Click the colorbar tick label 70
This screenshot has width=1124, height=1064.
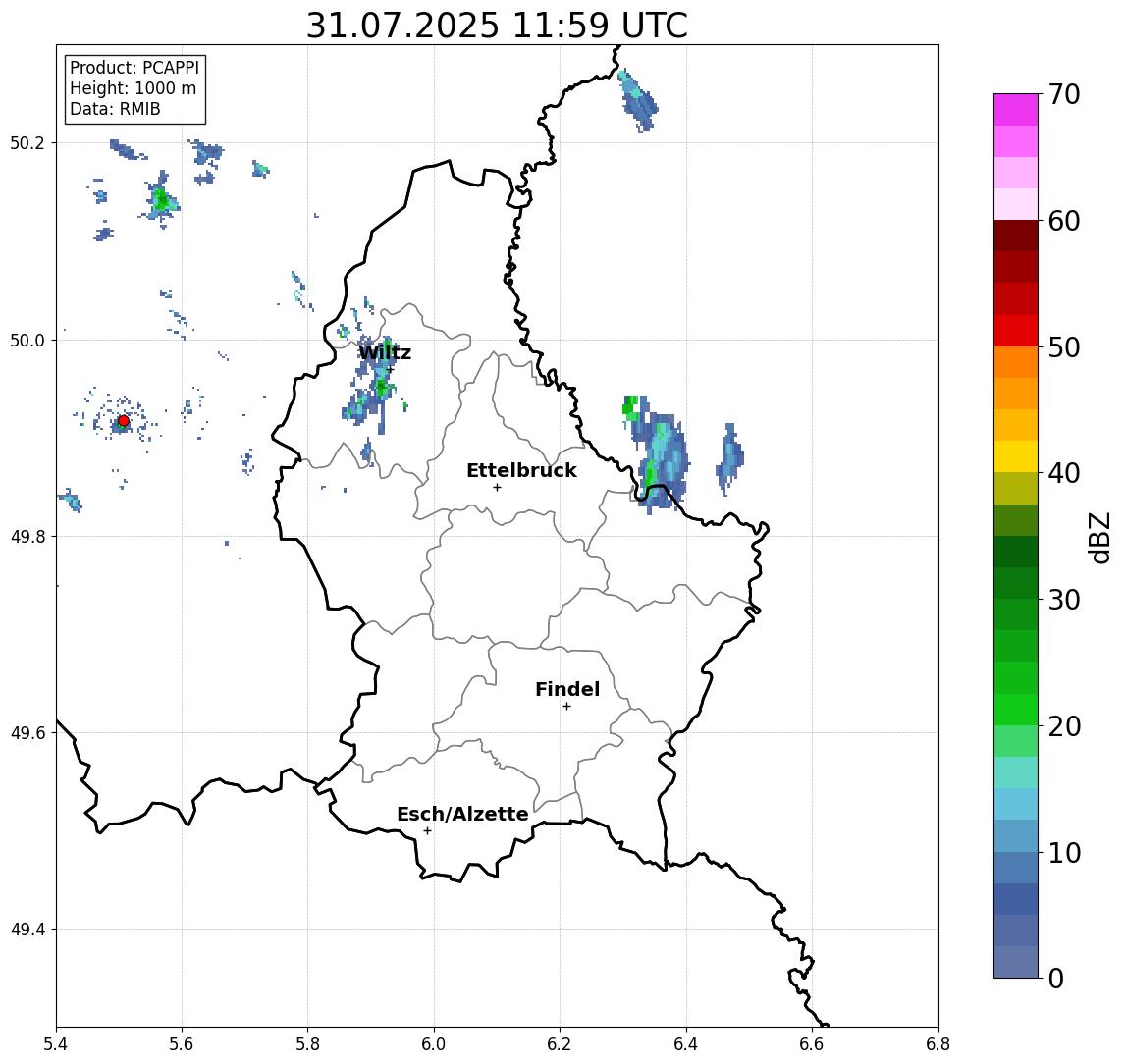pos(1064,94)
